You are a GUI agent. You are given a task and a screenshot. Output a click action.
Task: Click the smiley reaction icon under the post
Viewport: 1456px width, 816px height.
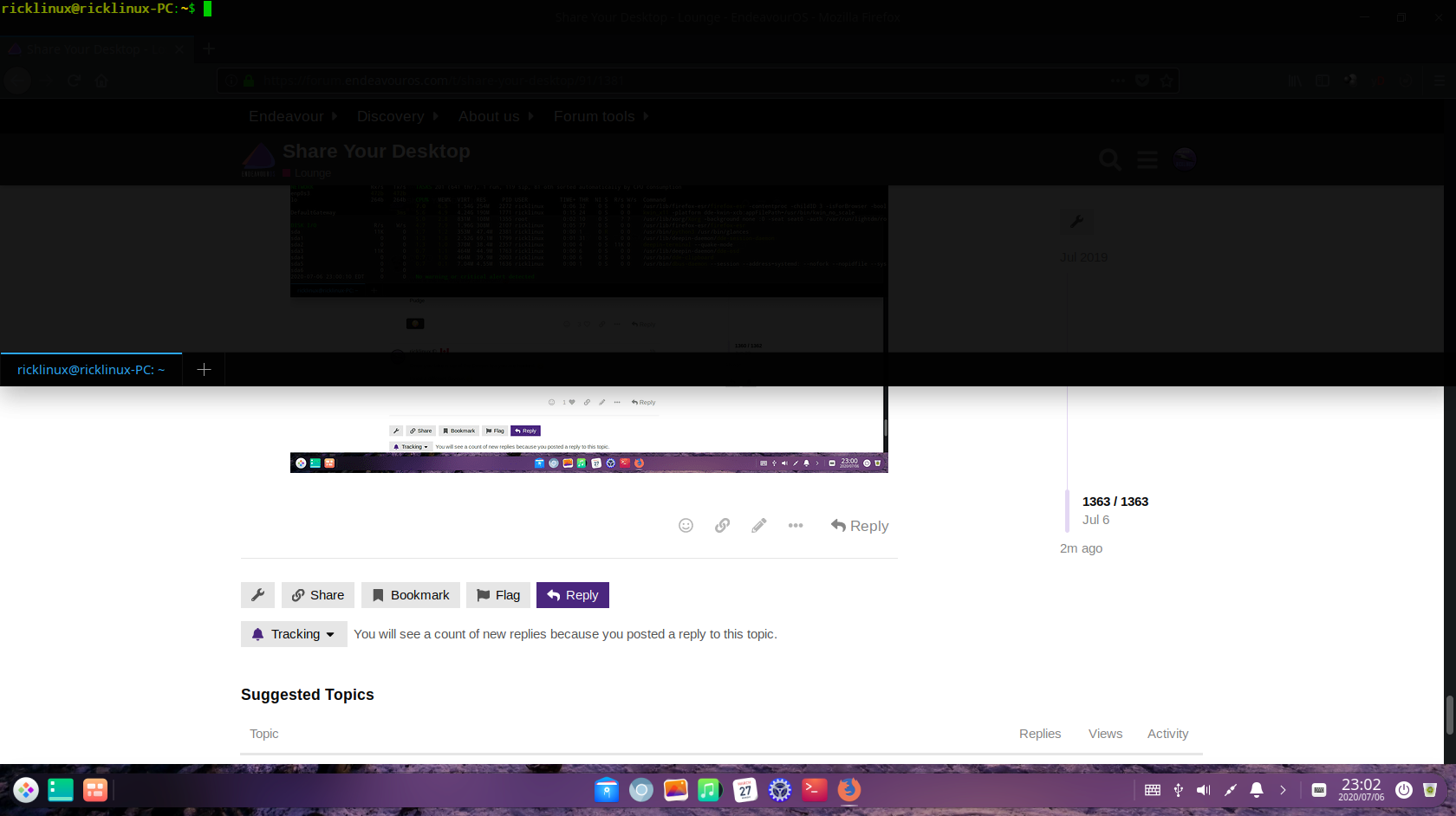686,526
